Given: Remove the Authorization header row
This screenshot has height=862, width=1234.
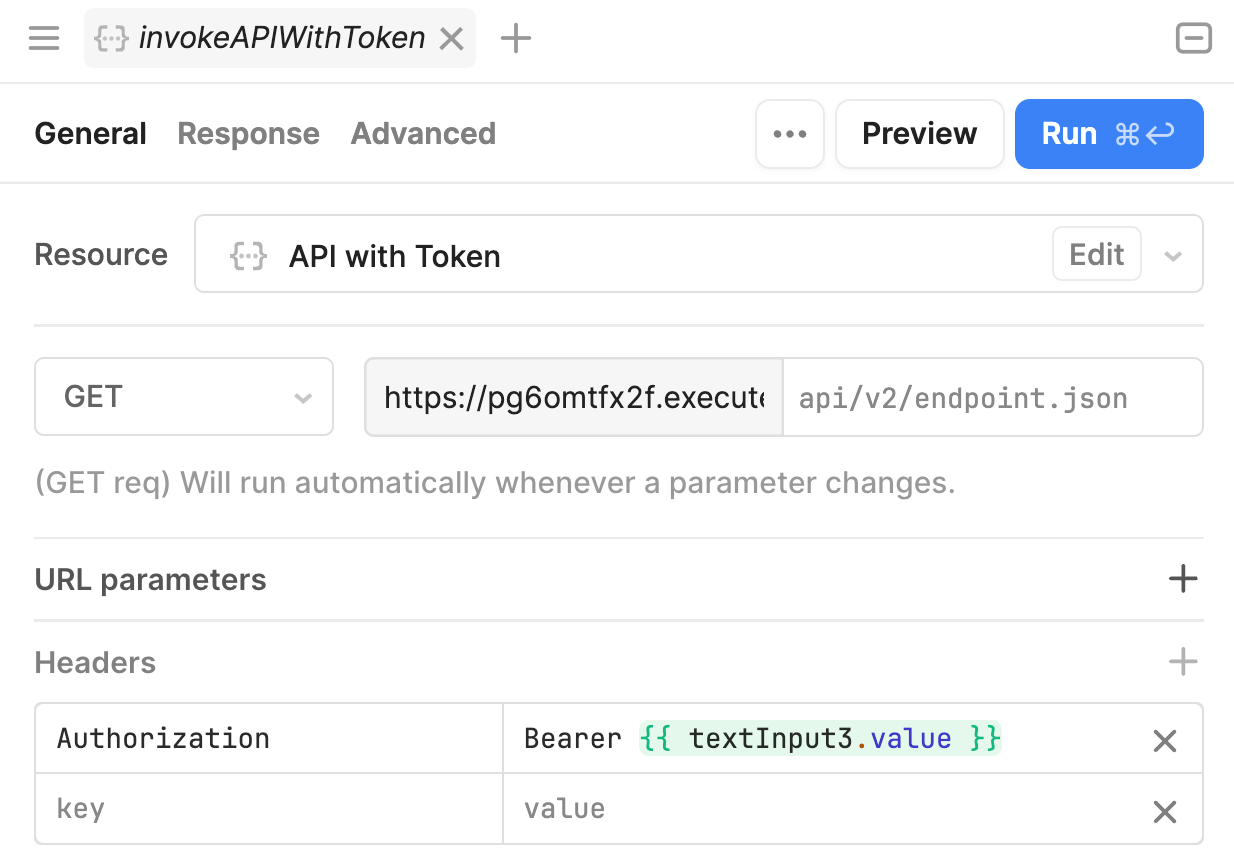Looking at the screenshot, I should (1165, 741).
